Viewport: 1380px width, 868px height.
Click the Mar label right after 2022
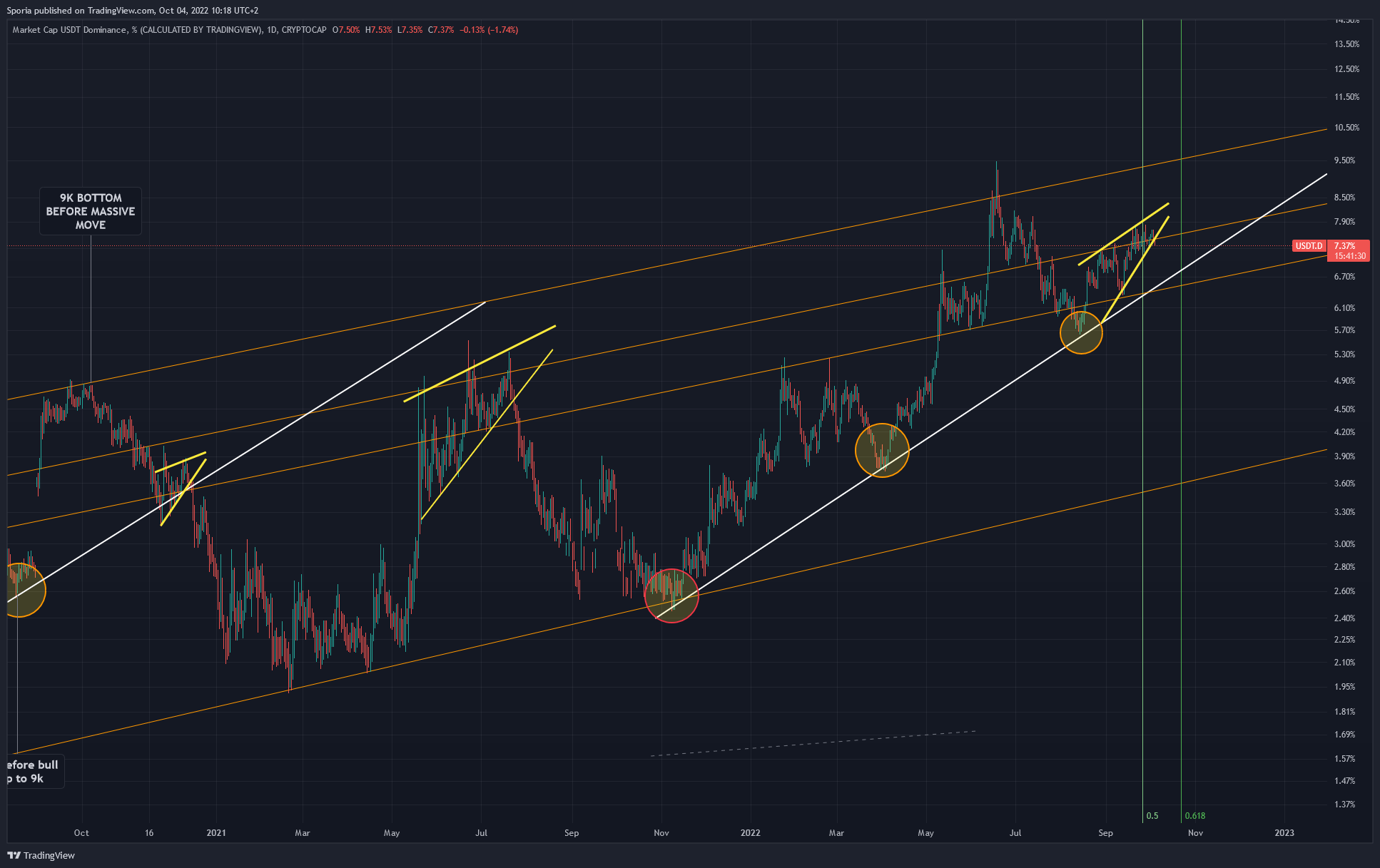(836, 833)
